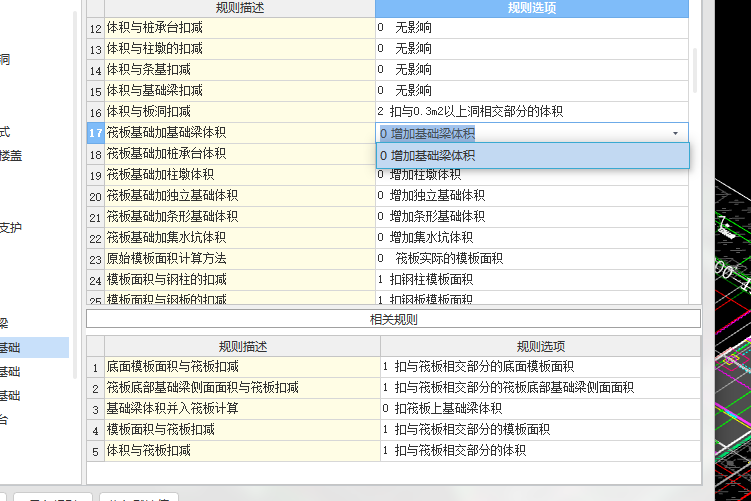751x501 pixels.
Task: Click option '扣与0.3m2以上洞相交部分的体积'
Action: 532,112
